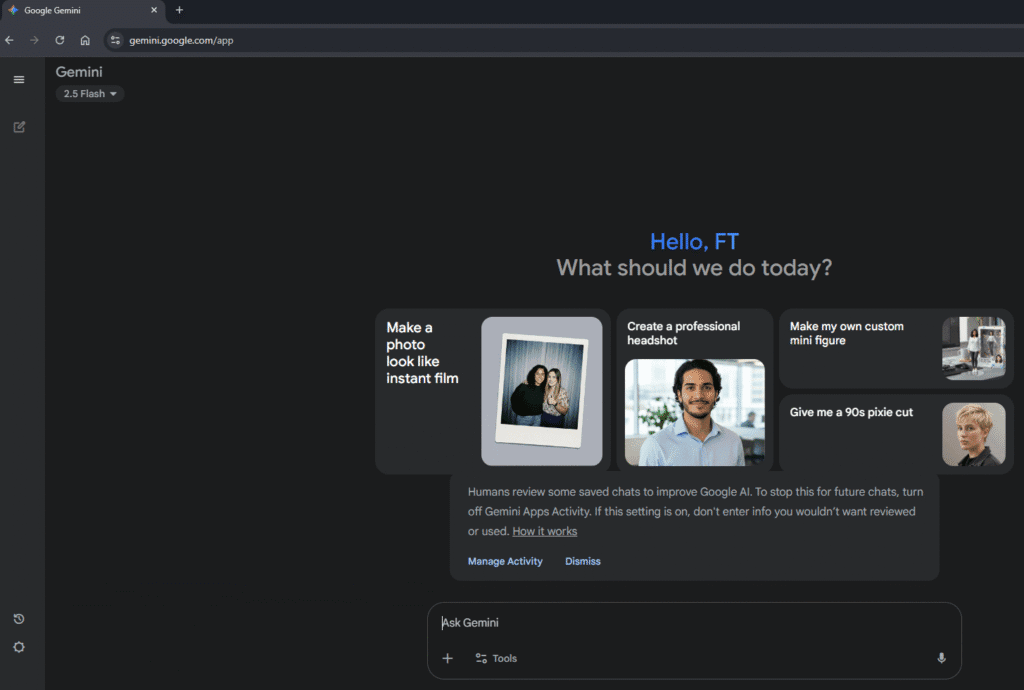Click the Manage Activity link
Image resolution: width=1024 pixels, height=690 pixels.
[x=505, y=561]
